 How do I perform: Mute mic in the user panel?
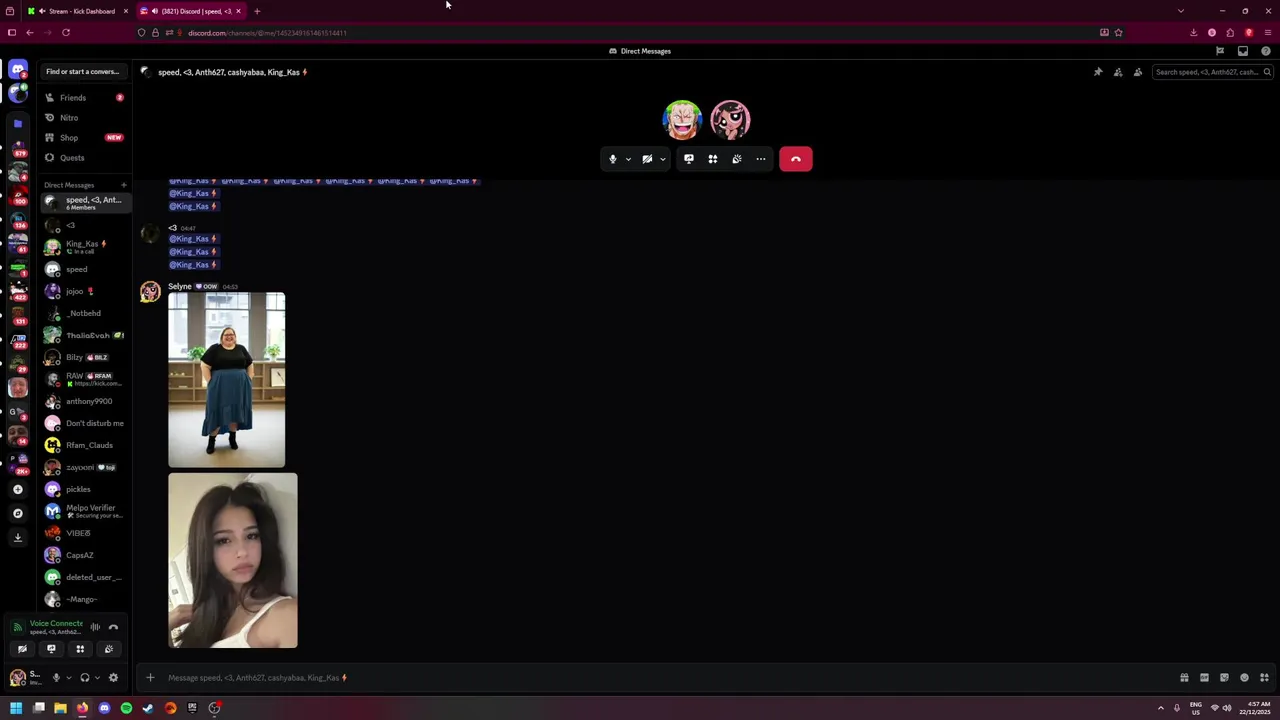pyautogui.click(x=56, y=678)
